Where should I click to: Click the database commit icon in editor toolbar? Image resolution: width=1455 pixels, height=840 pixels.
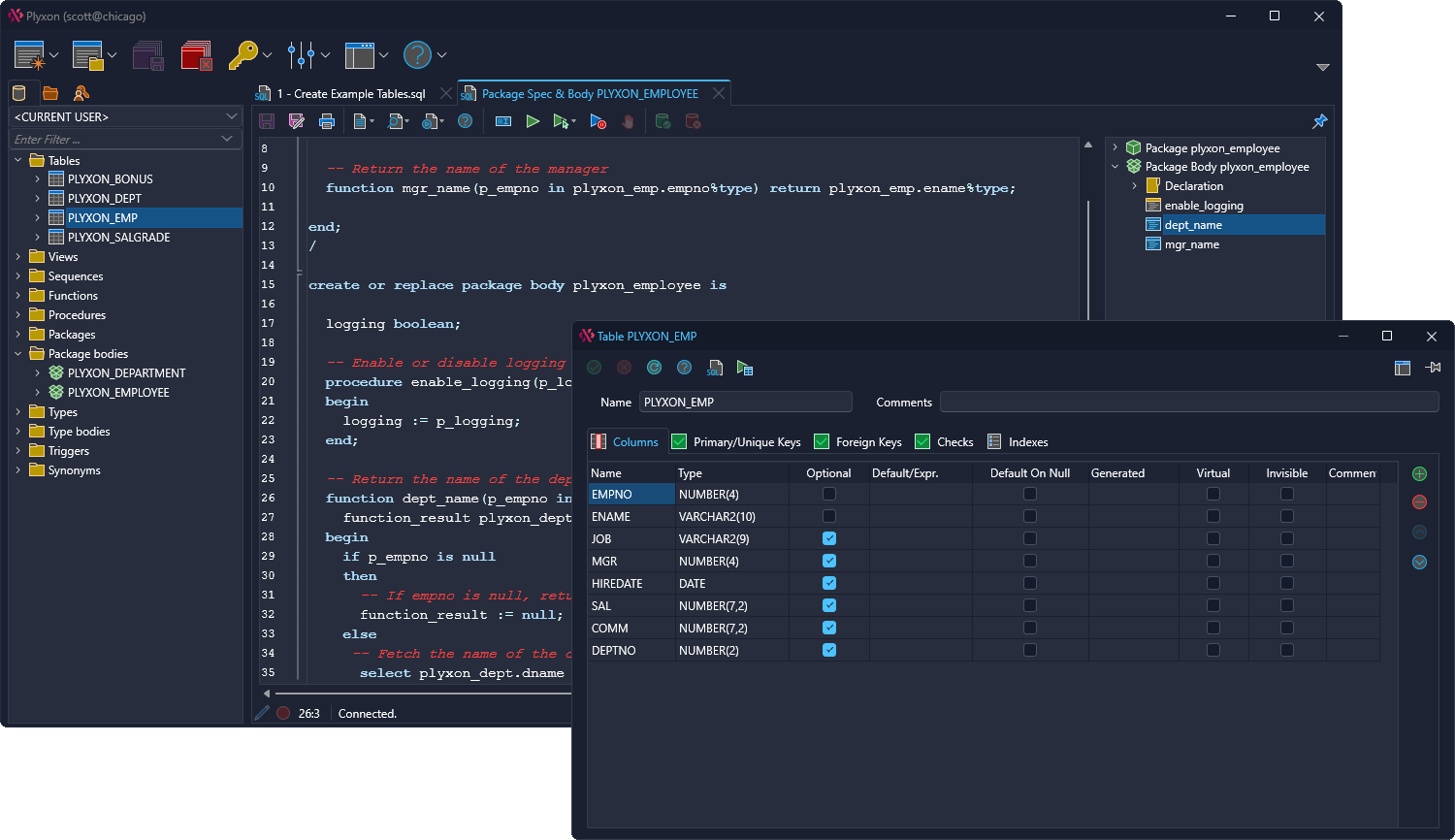point(663,121)
